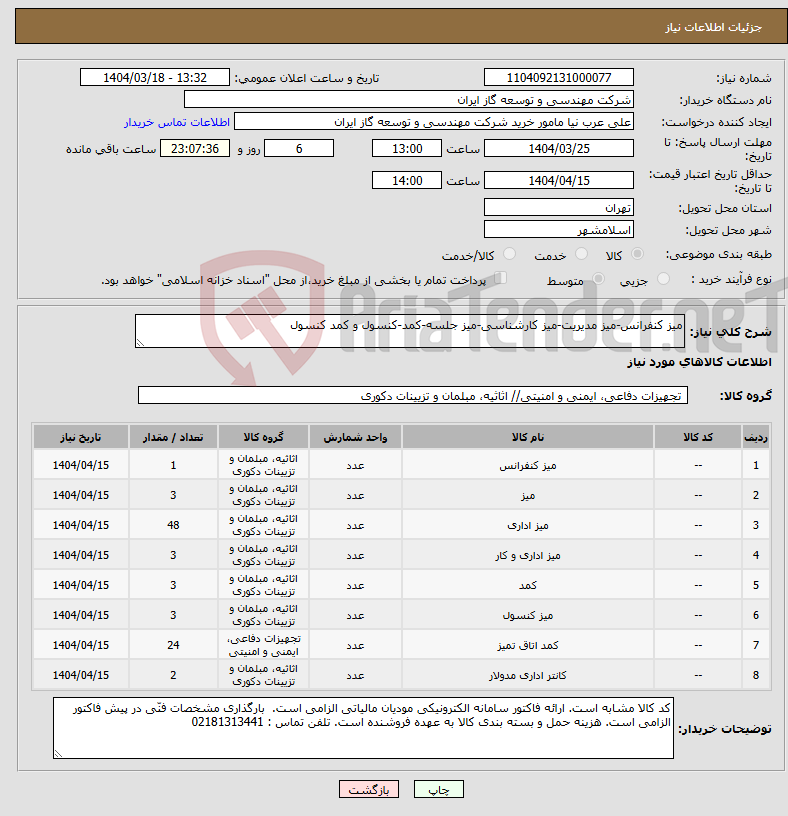
Task: Click resize handle of description text area
Action: tap(139, 342)
